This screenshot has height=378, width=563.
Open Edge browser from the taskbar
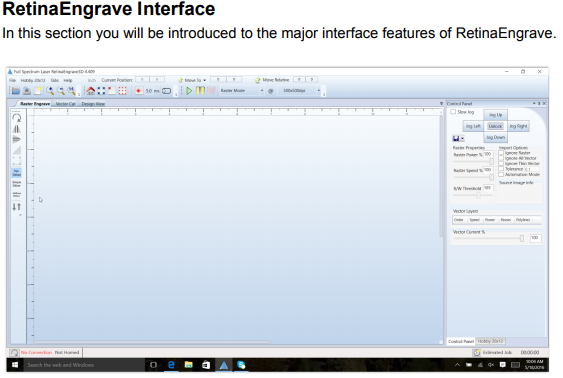[x=171, y=365]
